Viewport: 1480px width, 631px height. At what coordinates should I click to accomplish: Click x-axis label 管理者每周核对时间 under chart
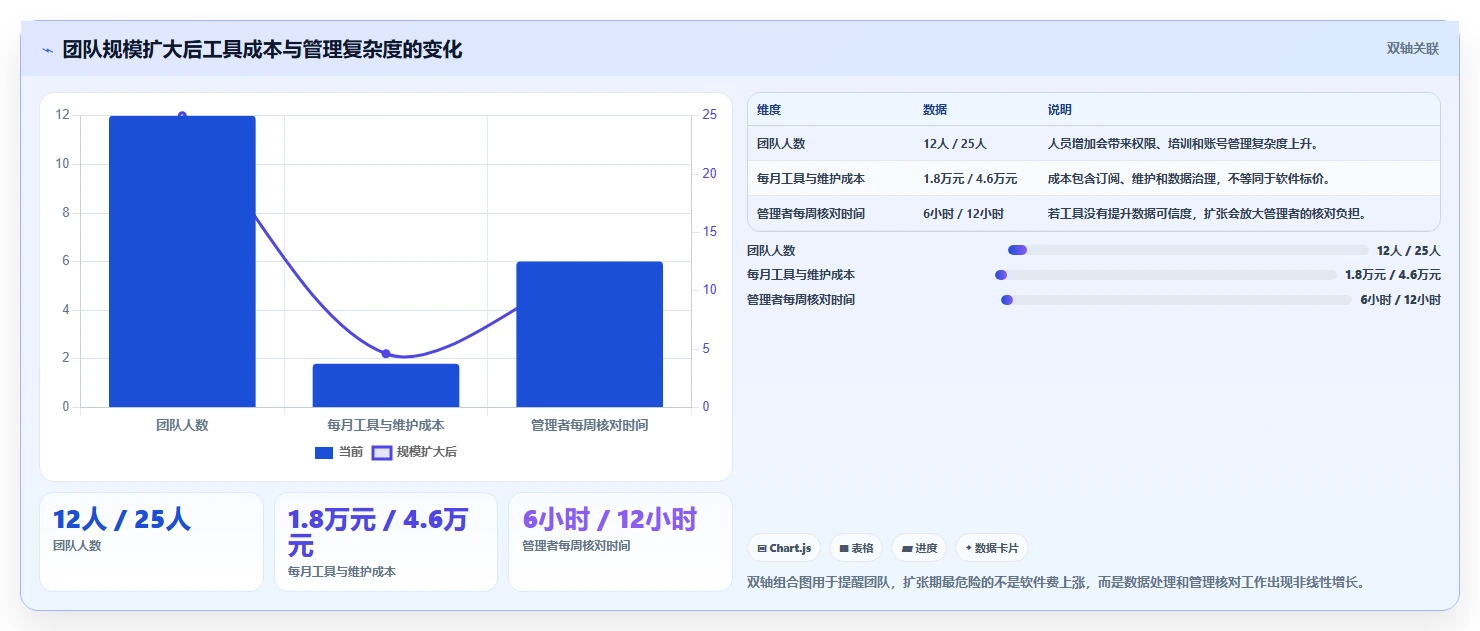pos(590,425)
